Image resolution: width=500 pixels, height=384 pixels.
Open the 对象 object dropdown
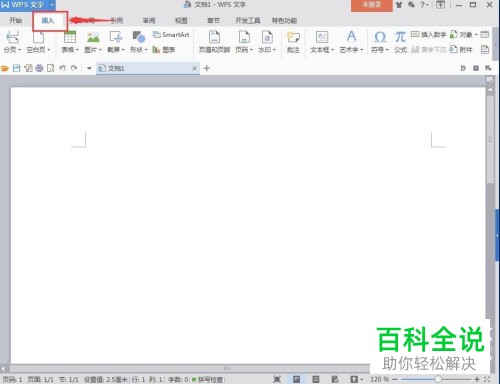464,35
